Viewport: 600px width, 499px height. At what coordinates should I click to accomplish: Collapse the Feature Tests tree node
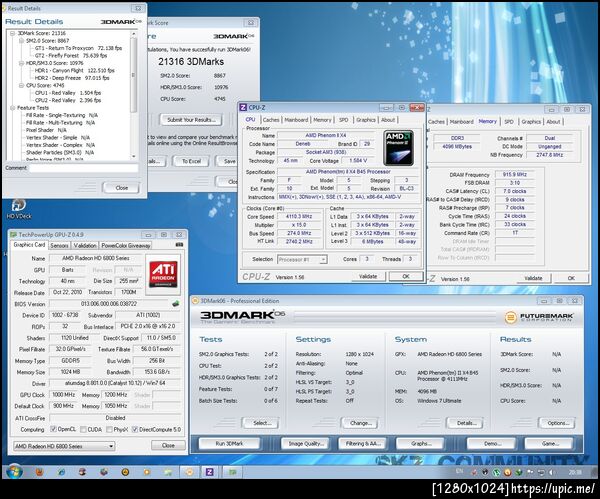pyautogui.click(x=13, y=108)
